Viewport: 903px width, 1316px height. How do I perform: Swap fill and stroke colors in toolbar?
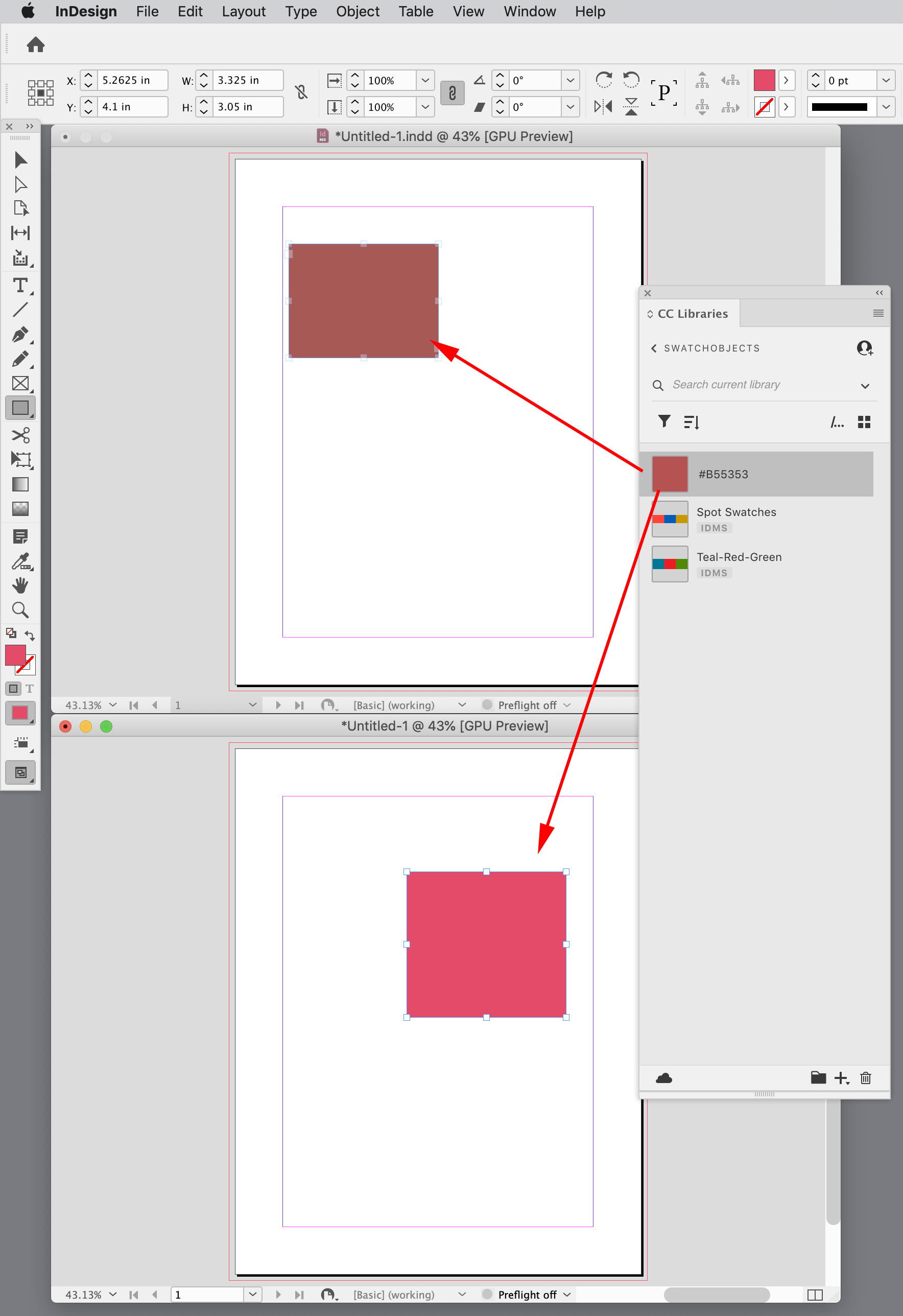tap(30, 635)
